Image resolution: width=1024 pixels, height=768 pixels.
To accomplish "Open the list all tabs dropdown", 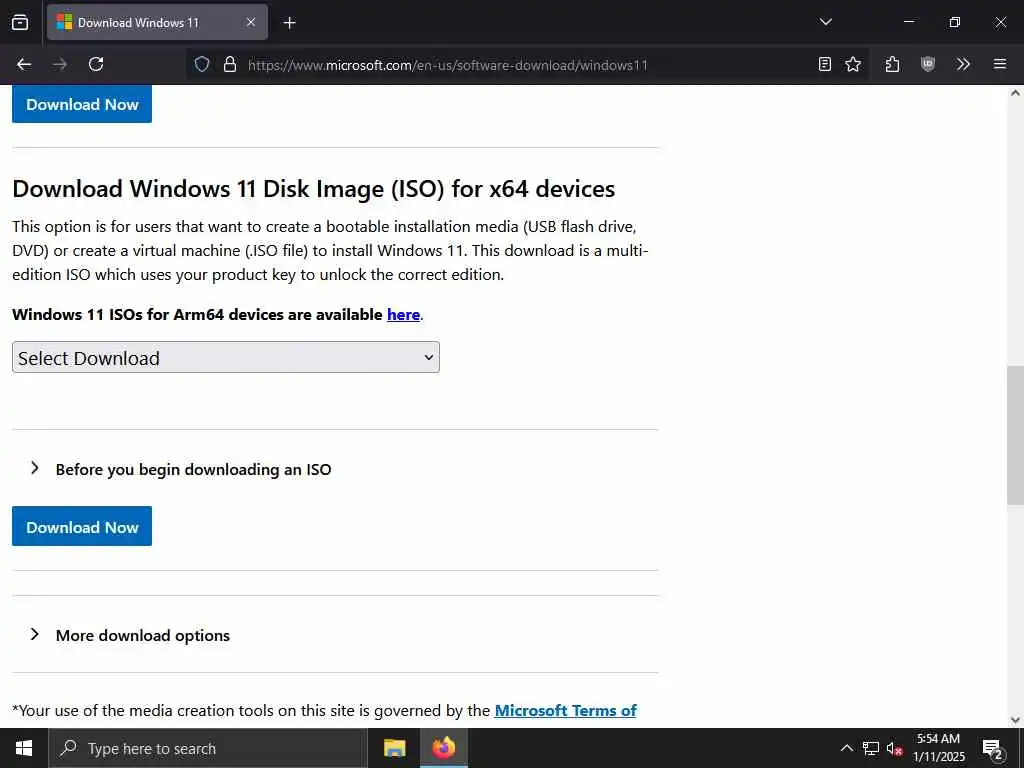I will (825, 22).
